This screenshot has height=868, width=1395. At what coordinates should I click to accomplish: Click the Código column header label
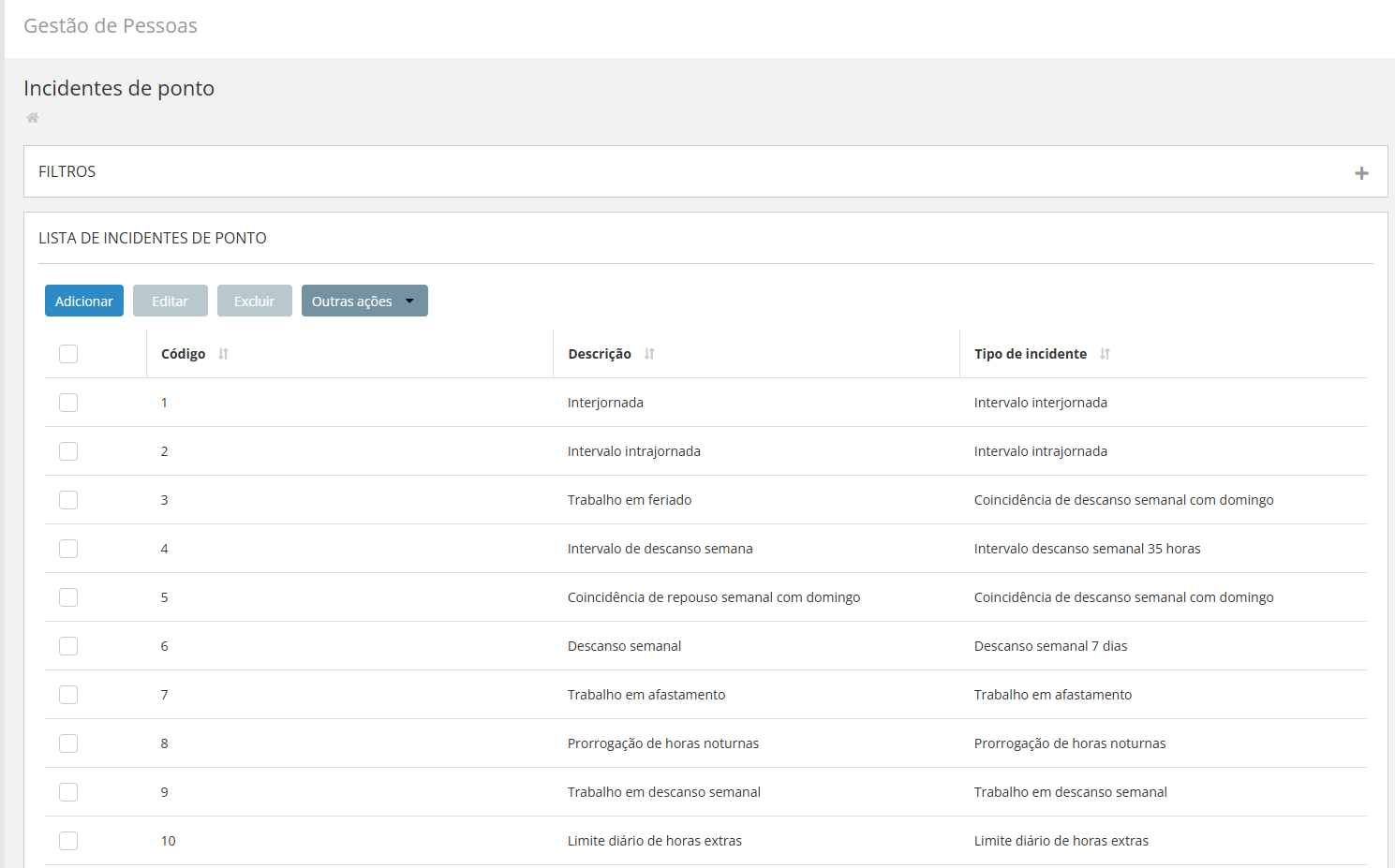[x=184, y=354]
